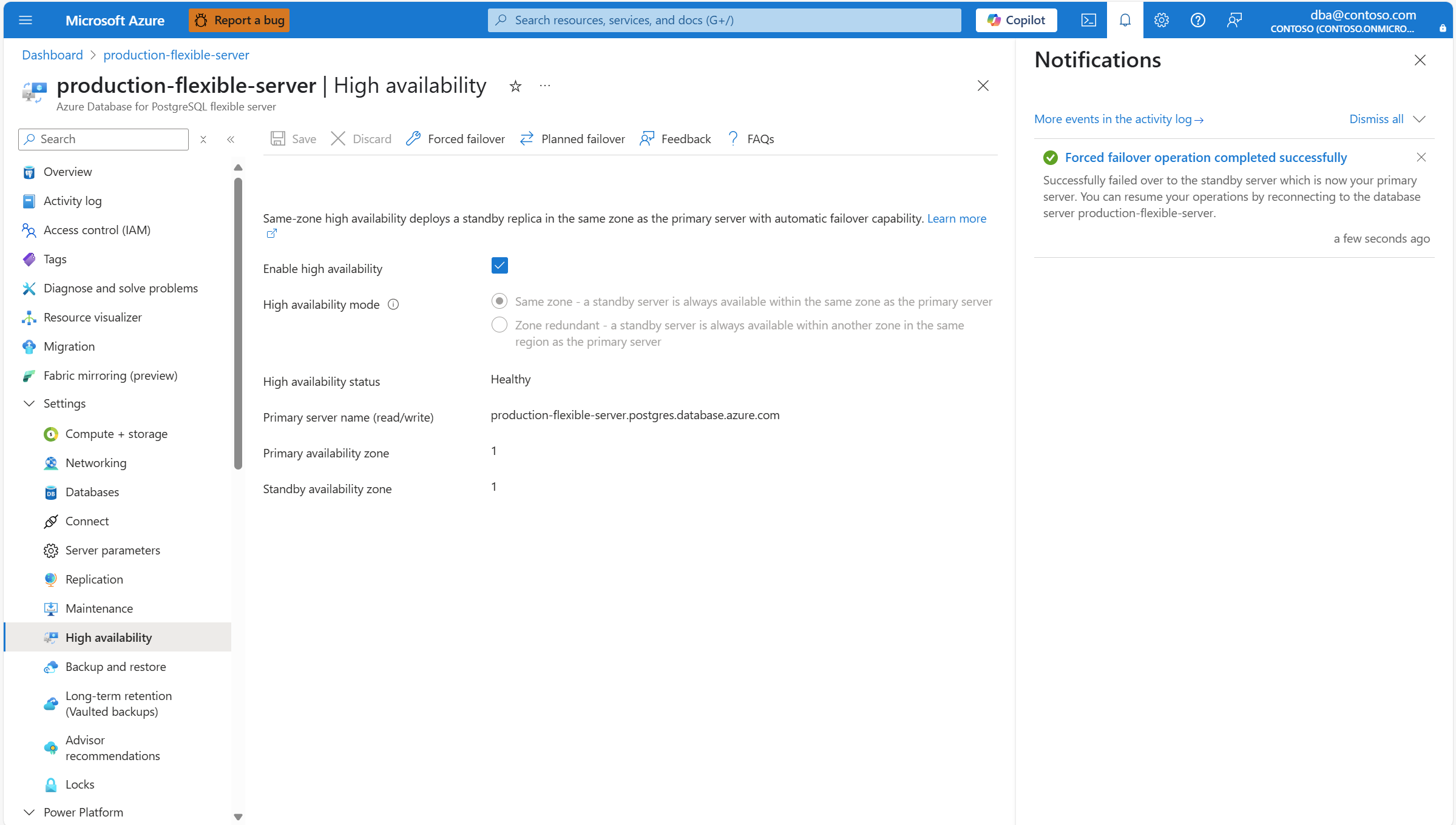This screenshot has width=1456, height=825.
Task: Click the Locks padlock icon
Action: [x=51, y=784]
